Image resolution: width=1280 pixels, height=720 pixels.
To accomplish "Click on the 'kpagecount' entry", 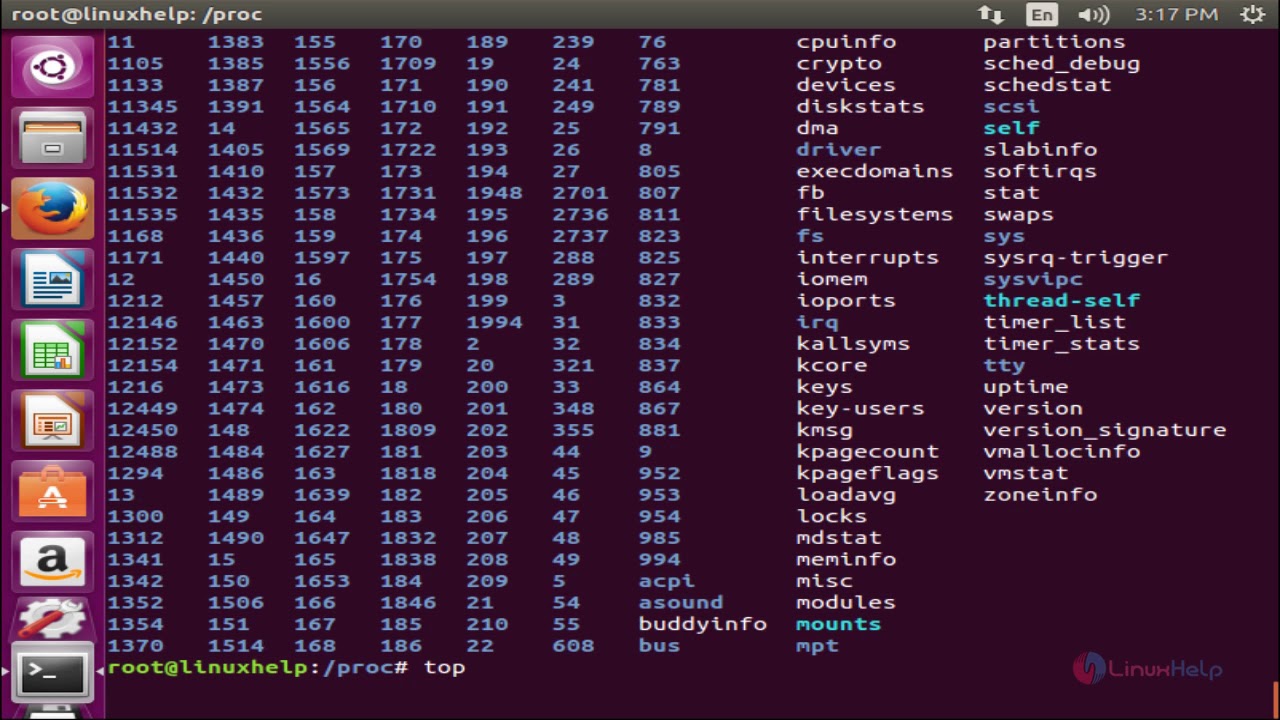I will [867, 451].
